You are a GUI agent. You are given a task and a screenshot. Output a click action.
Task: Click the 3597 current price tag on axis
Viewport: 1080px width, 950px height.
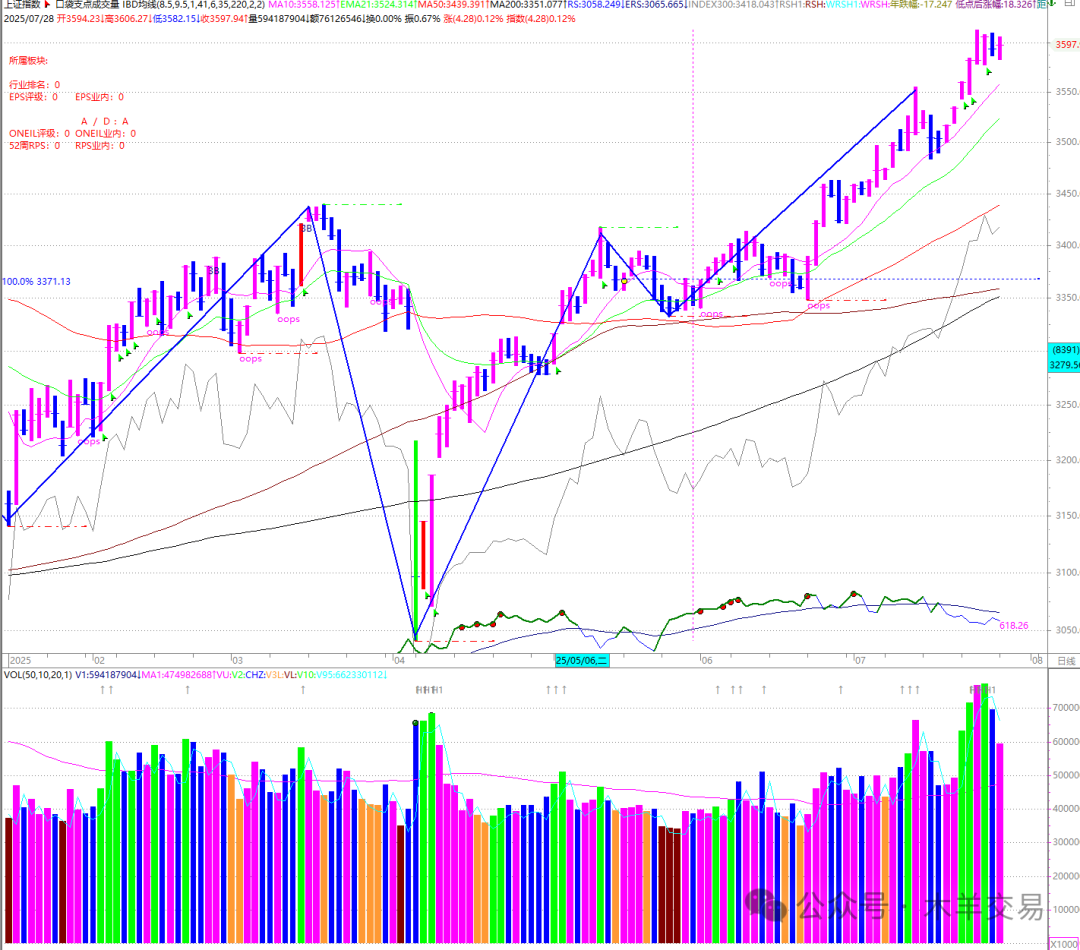point(1063,44)
